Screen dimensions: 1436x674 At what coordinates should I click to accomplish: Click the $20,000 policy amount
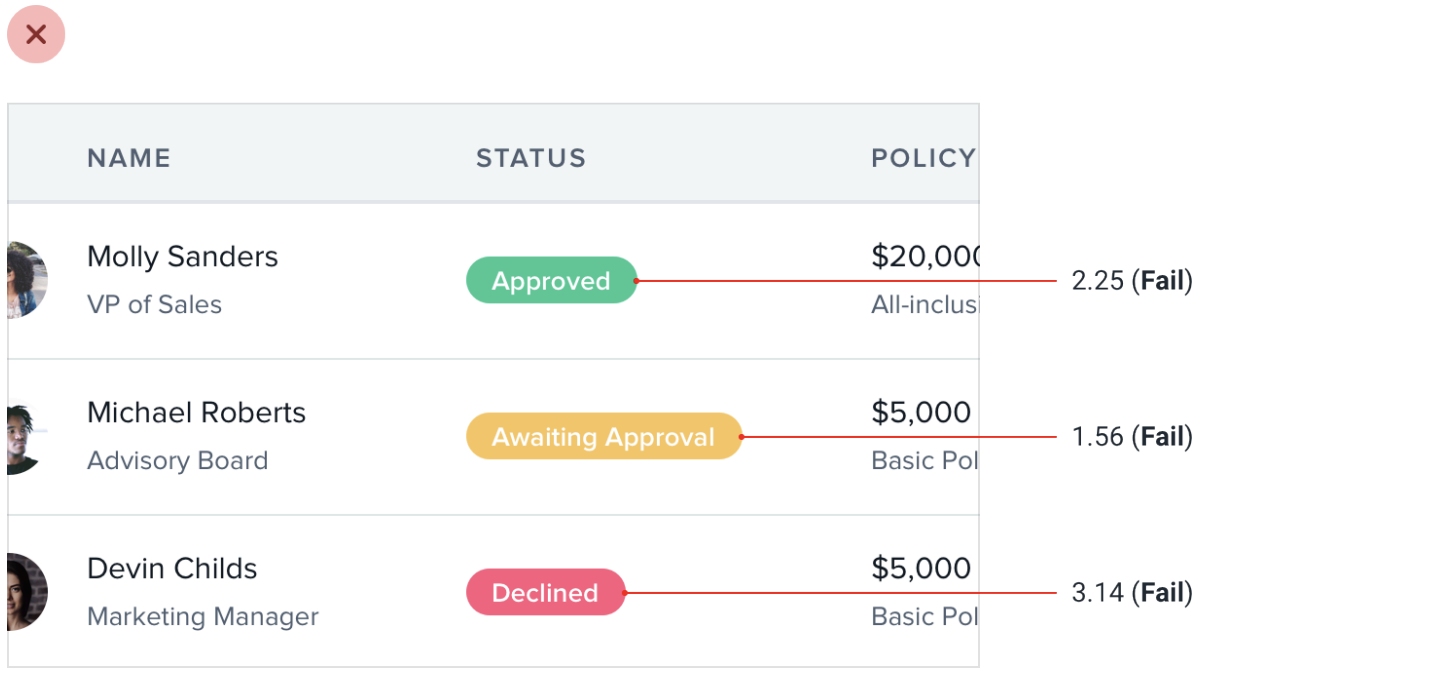tap(924, 257)
